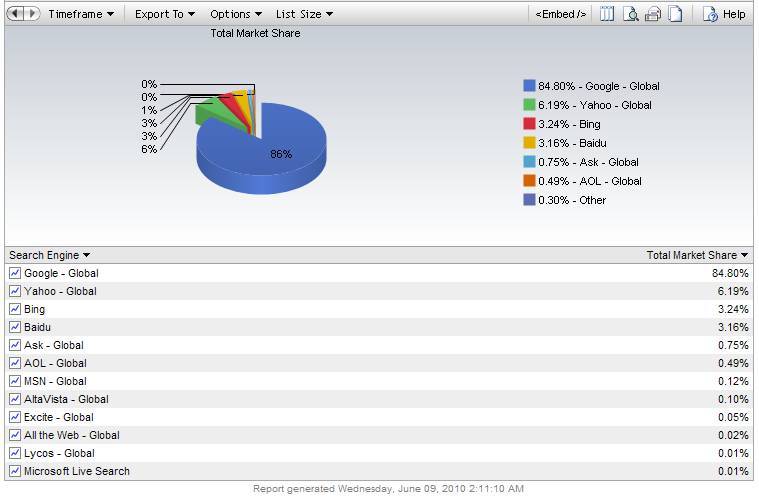The height and width of the screenshot is (498, 759).
Task: Sort by Search Engine column header
Action: pos(49,255)
